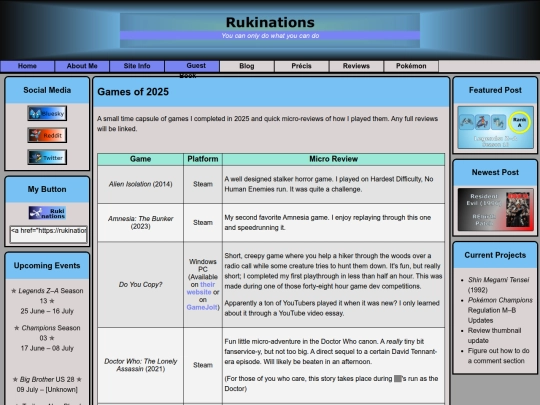Image resolution: width=540 pixels, height=405 pixels.
Task: Click the Rukinations site button image
Action: (x=47, y=213)
